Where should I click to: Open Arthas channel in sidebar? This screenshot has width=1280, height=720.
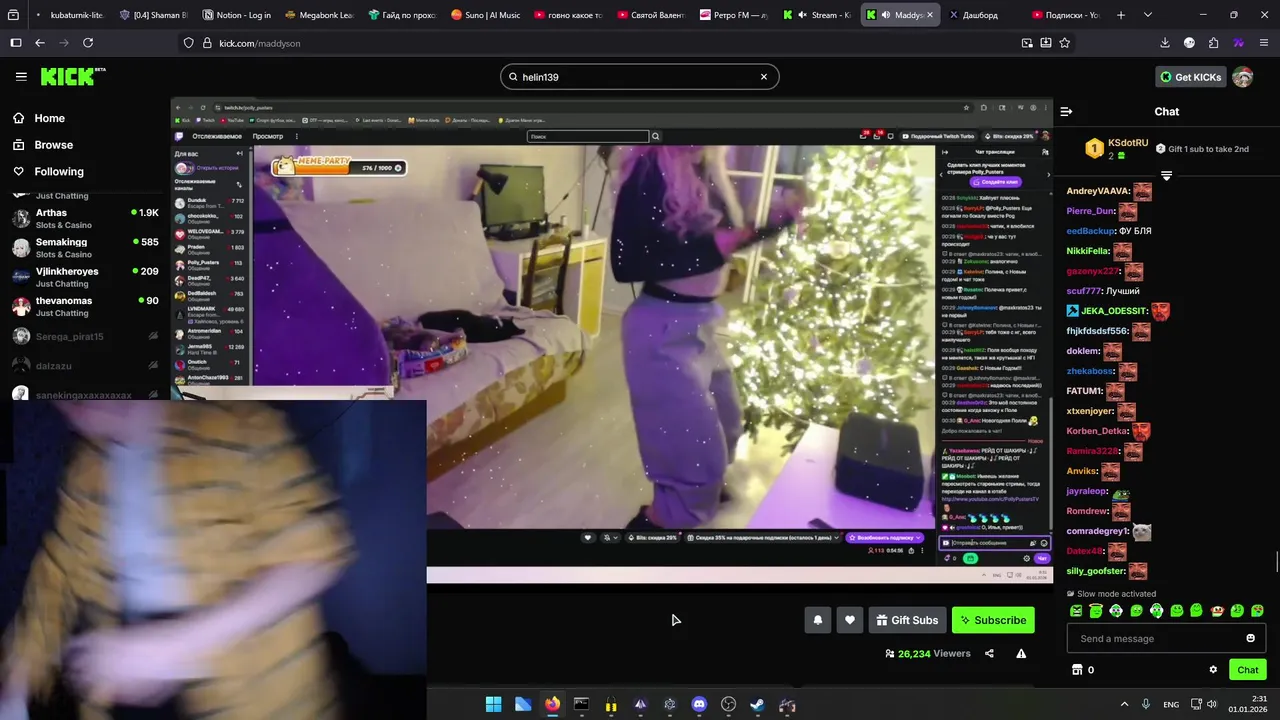85,218
